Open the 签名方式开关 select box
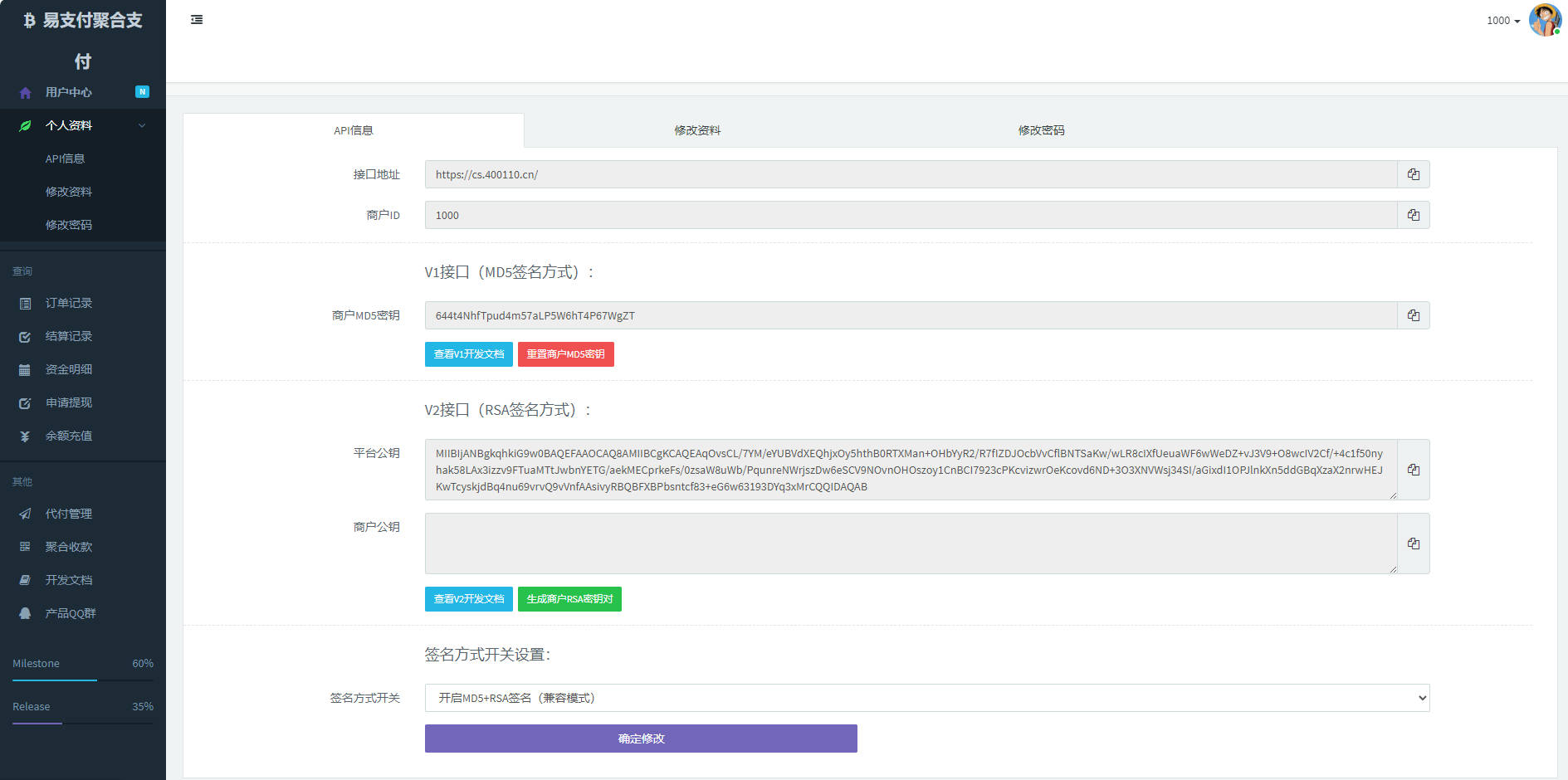The width and height of the screenshot is (1568, 780). pyautogui.click(x=926, y=698)
